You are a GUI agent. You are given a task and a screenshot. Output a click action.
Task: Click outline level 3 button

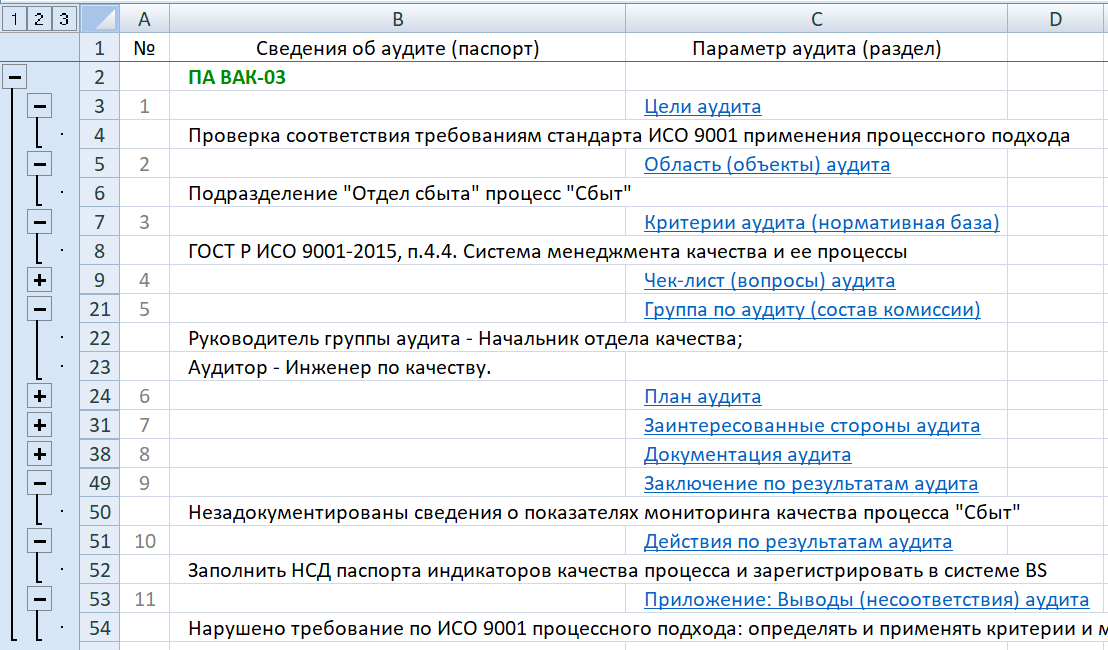(63, 18)
